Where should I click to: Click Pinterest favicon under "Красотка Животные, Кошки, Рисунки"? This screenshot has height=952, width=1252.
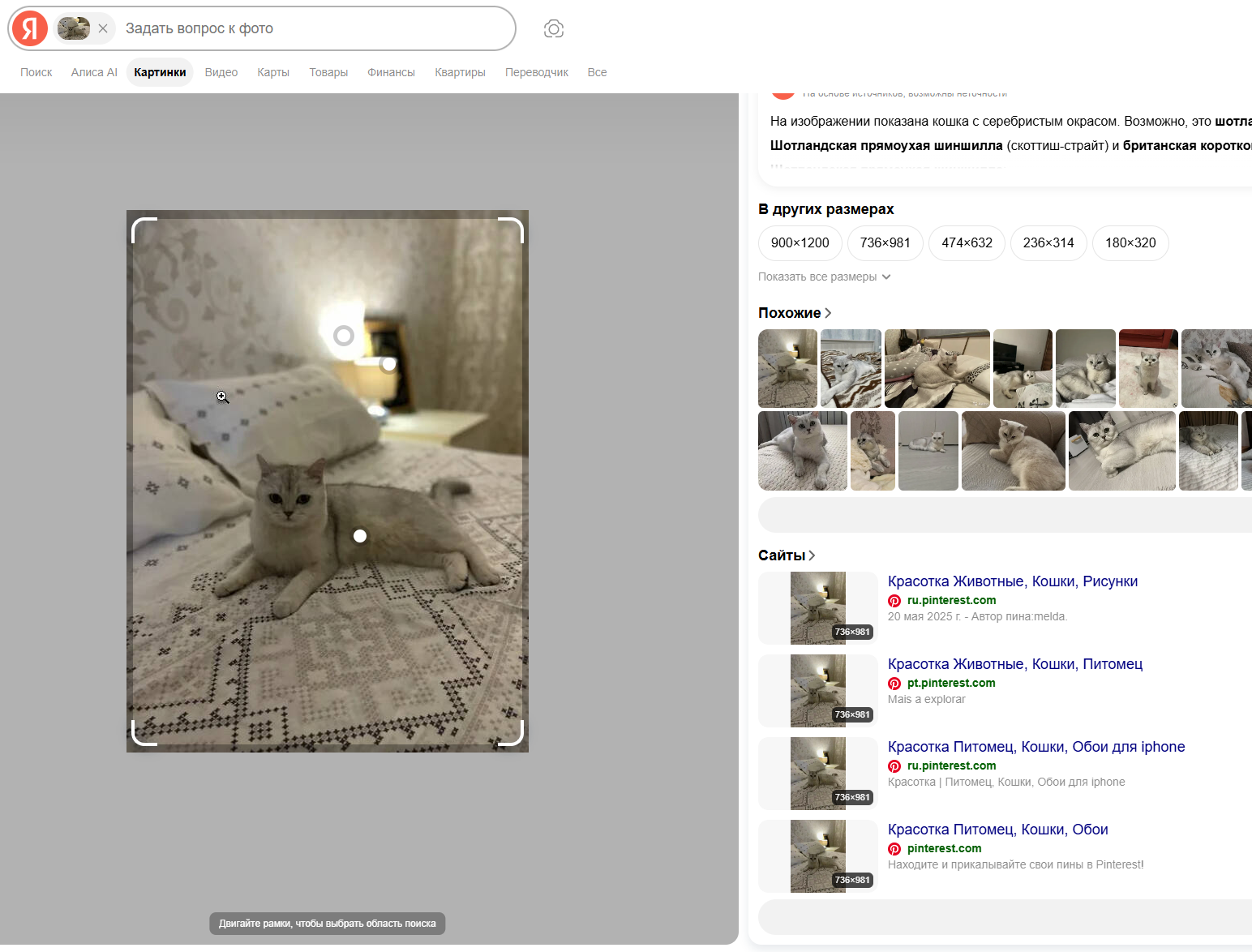tap(894, 601)
